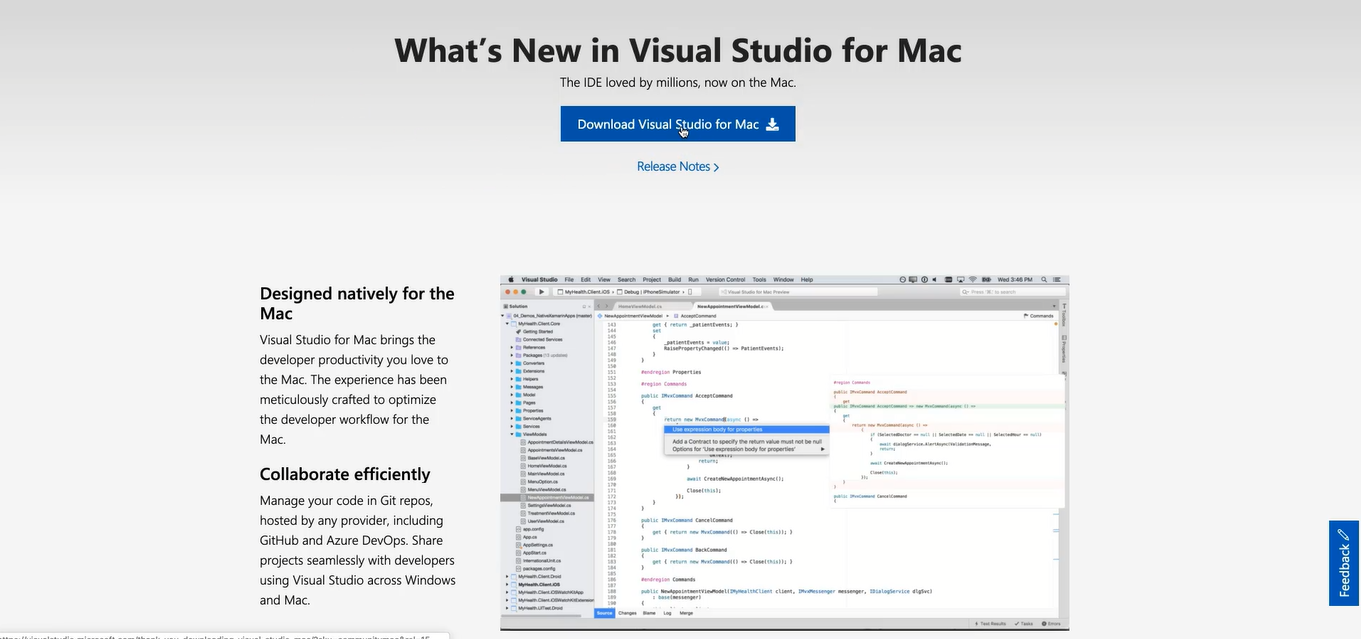Open the Version Control menu in the screenshot
This screenshot has height=639, width=1361.
tap(726, 280)
